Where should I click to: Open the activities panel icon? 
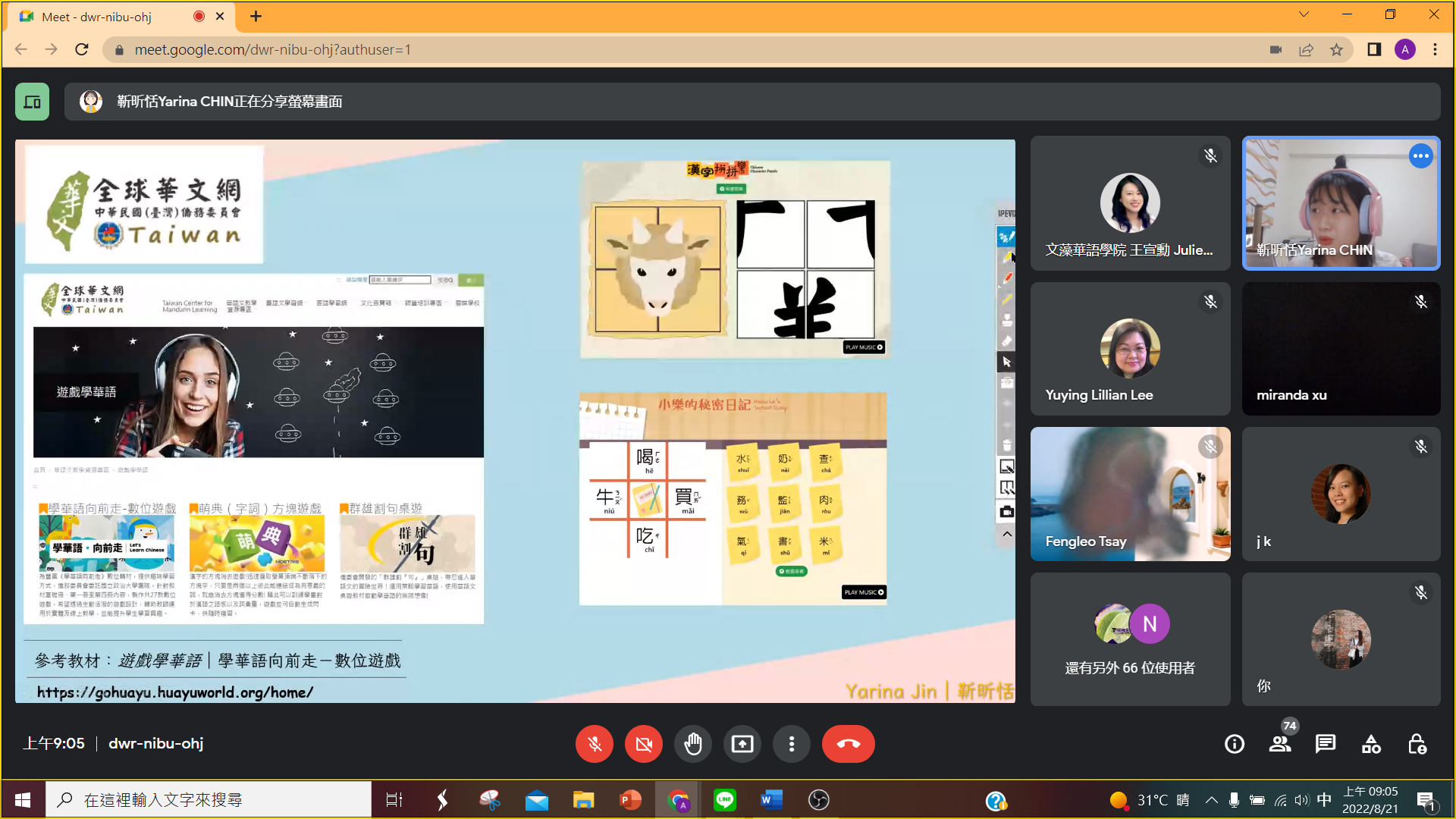pyautogui.click(x=1371, y=744)
